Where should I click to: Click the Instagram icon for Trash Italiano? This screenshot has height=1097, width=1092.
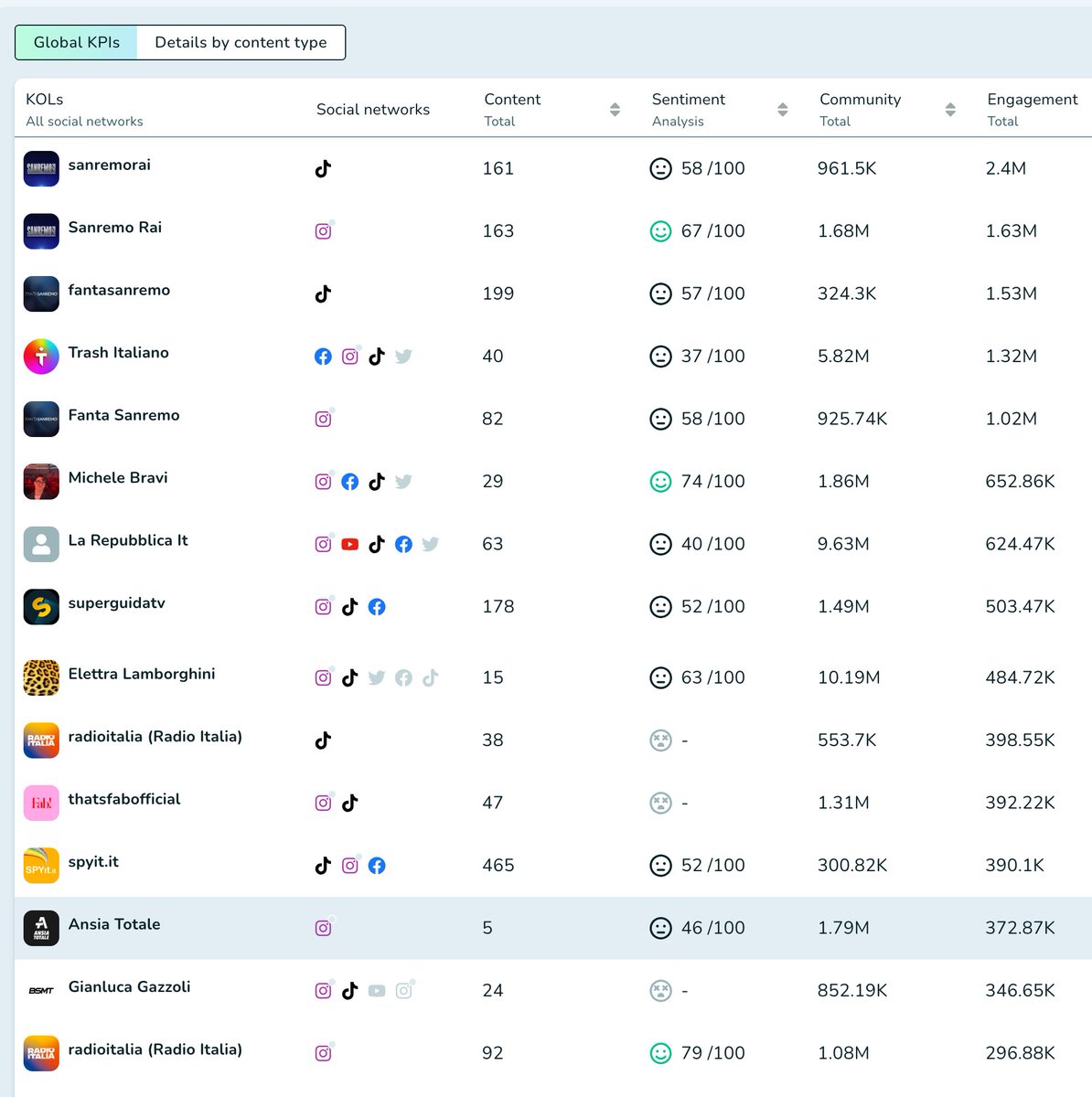(350, 357)
